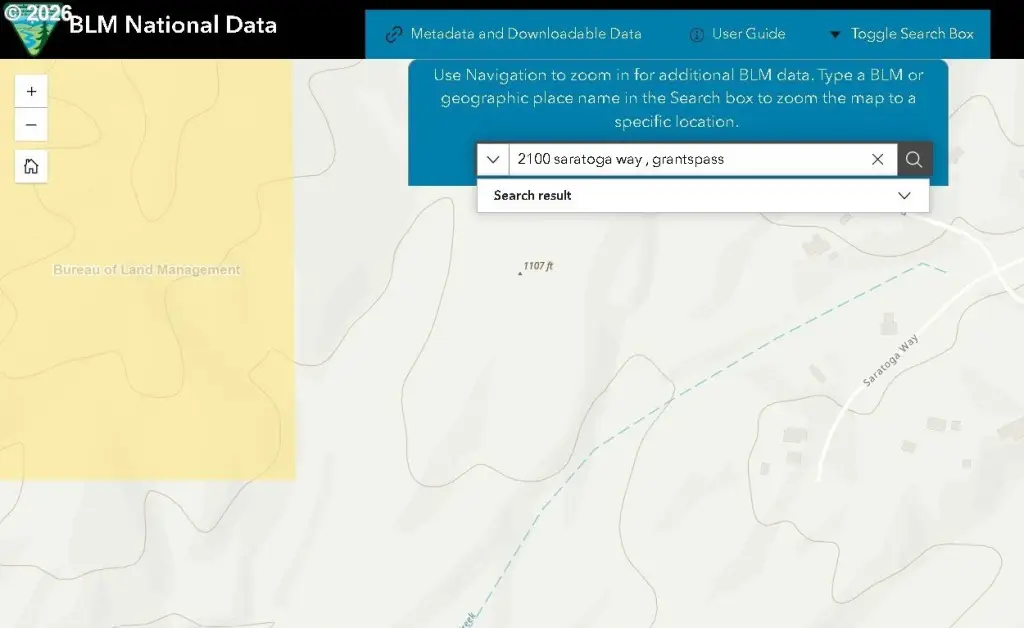Image resolution: width=1024 pixels, height=628 pixels.
Task: Open the search source dropdown chevron
Action: click(493, 159)
